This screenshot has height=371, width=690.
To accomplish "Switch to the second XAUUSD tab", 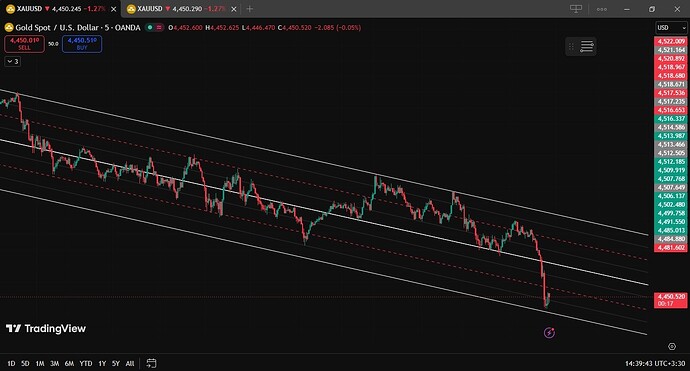I will coord(181,9).
